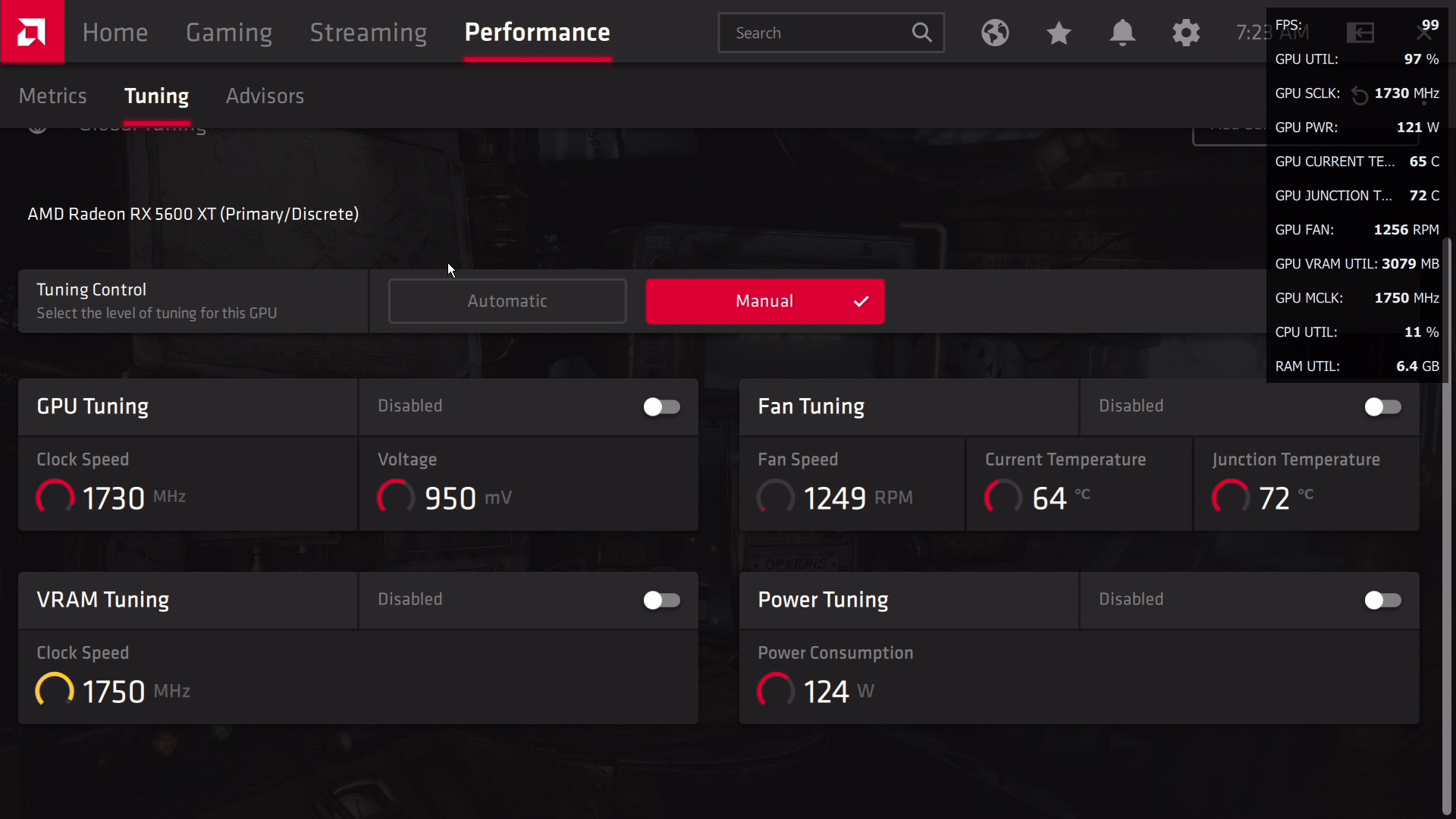
Task: Click the CPU UTIL overlay row
Action: point(1357,332)
